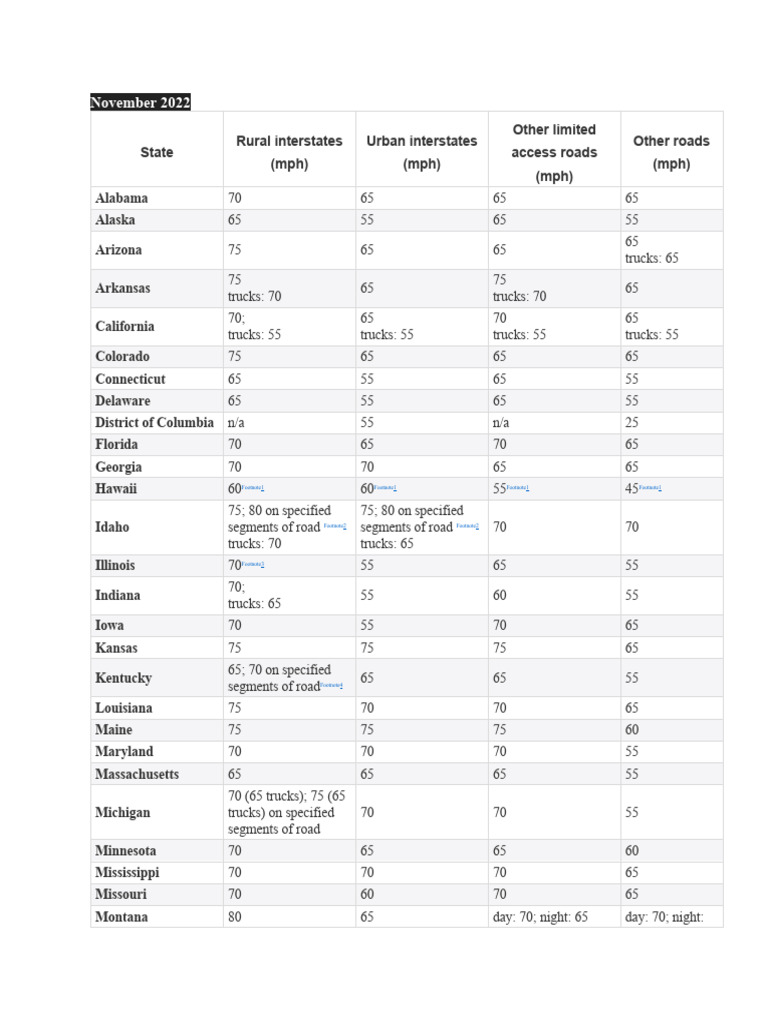Open Hawaii urban interstates footnote link
The width and height of the screenshot is (768, 1024).
point(386,488)
